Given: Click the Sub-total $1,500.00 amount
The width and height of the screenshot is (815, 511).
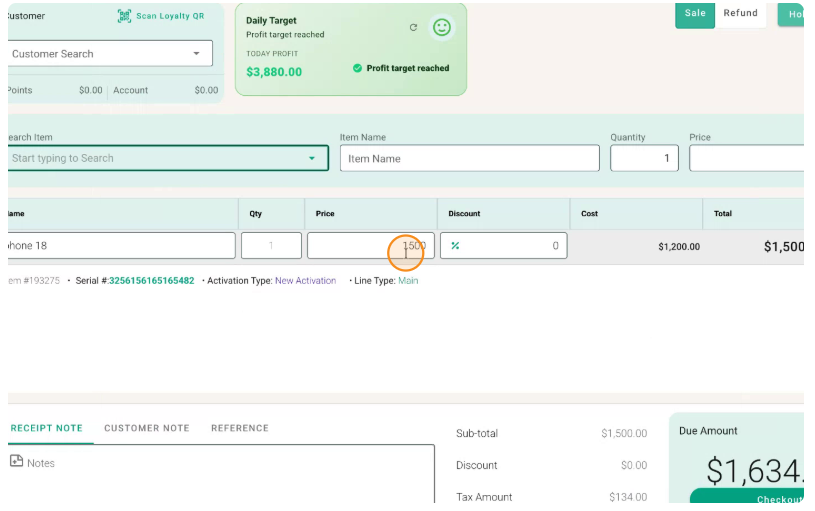Looking at the screenshot, I should pos(624,434).
